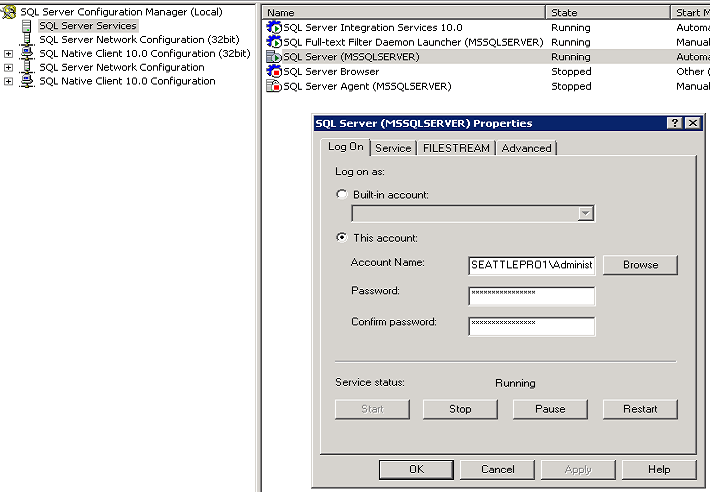
Task: Click the dialog's question mark help icon
Action: tap(675, 123)
